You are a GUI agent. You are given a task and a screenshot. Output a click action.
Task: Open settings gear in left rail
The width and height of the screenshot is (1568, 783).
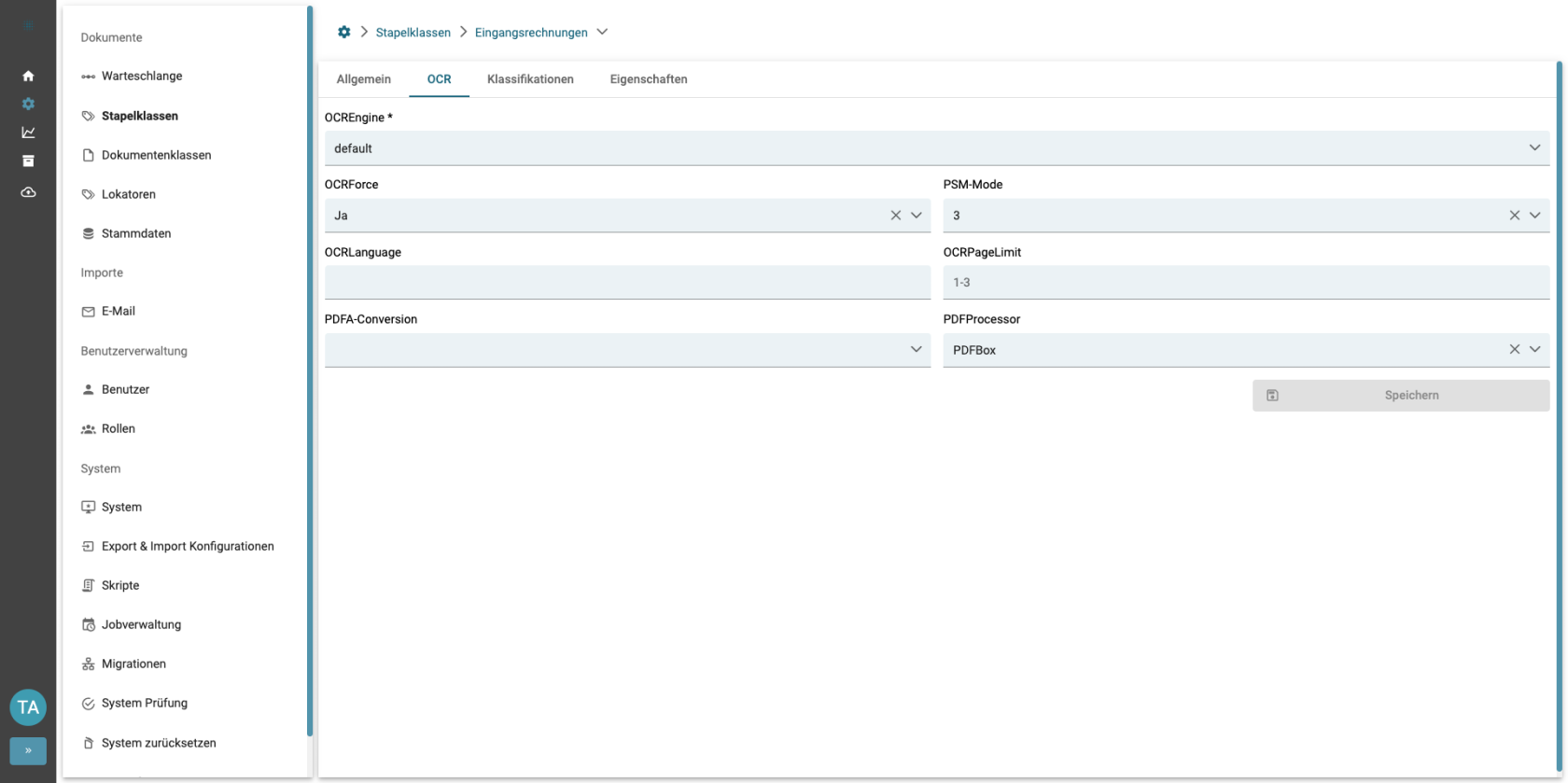click(x=28, y=104)
